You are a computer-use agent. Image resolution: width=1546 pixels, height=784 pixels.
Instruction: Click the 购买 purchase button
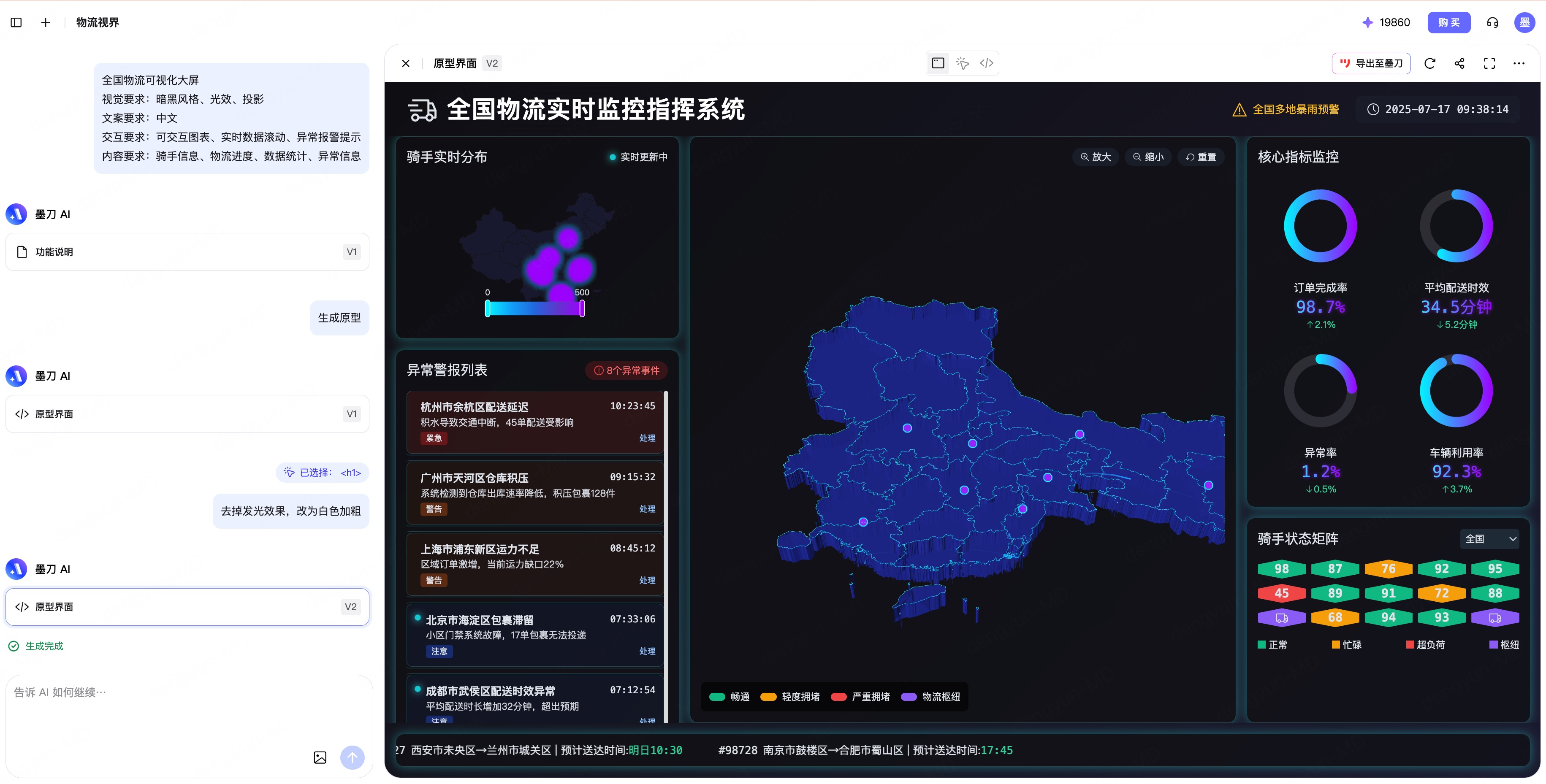(1448, 22)
